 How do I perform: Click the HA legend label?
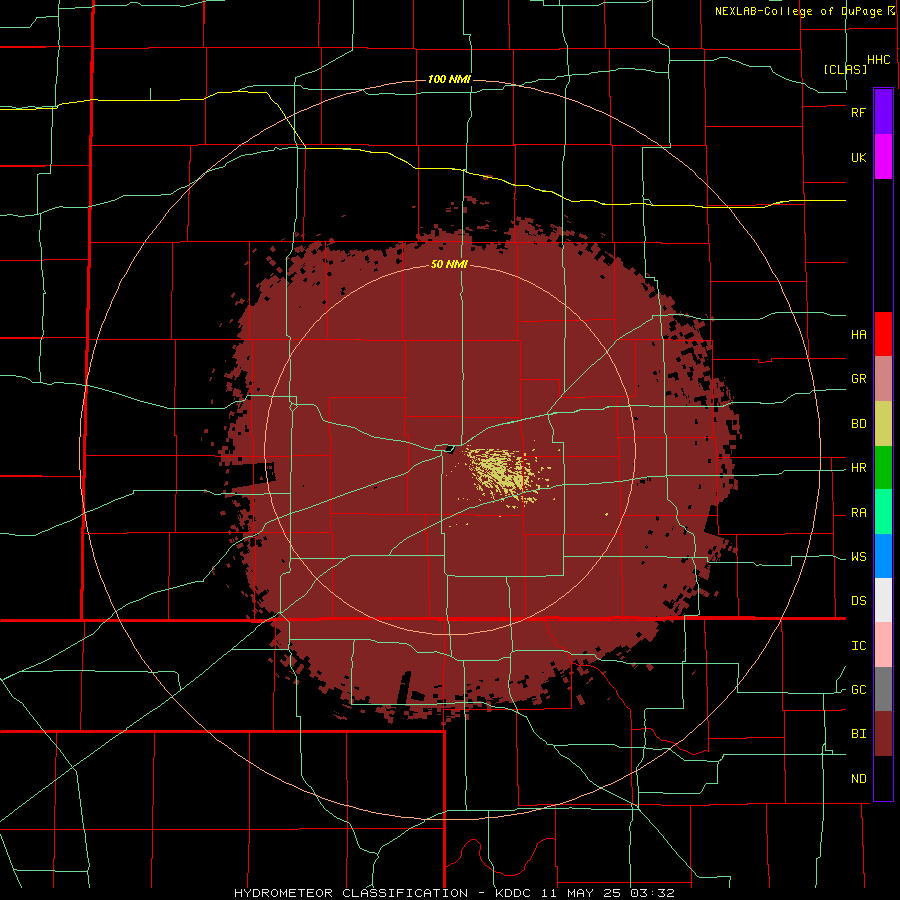click(x=858, y=334)
